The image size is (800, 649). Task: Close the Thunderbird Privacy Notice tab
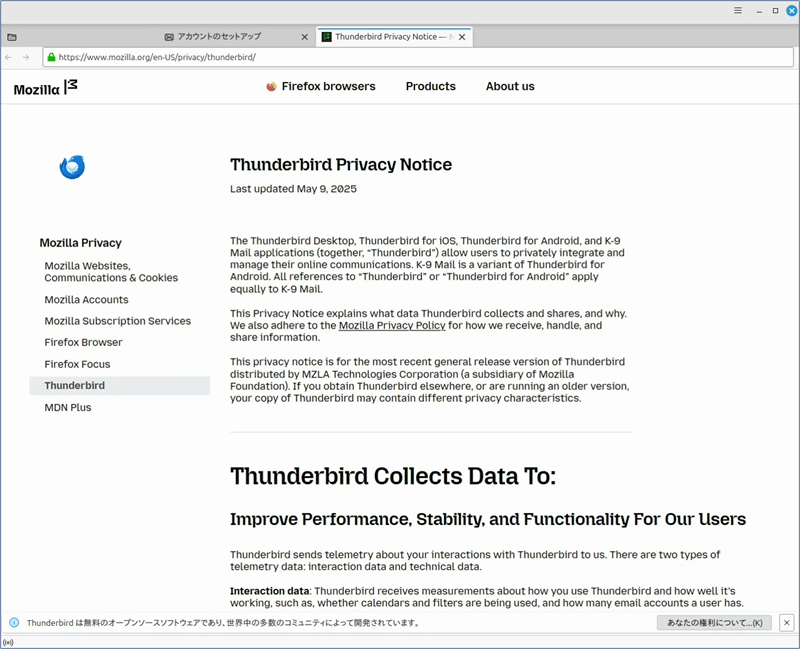point(462,37)
